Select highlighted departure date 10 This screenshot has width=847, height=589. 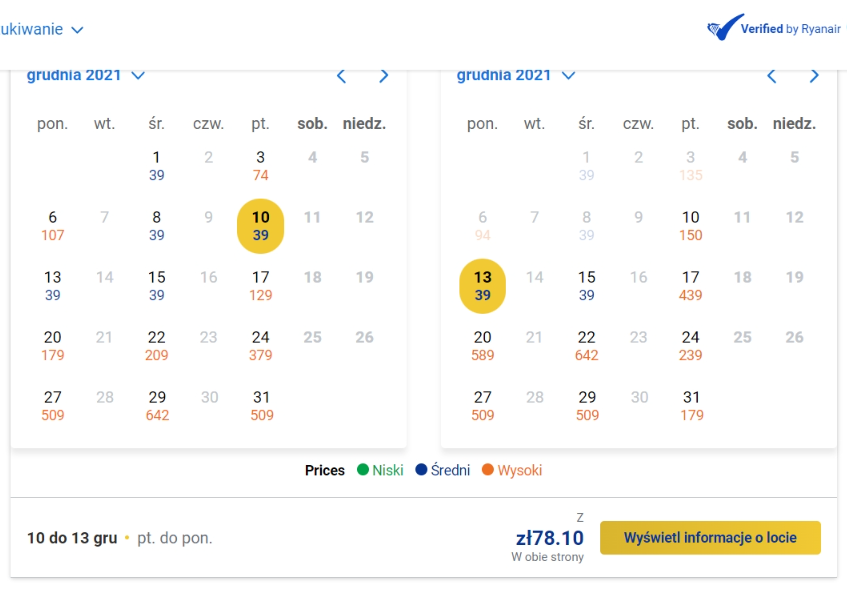pos(260,226)
